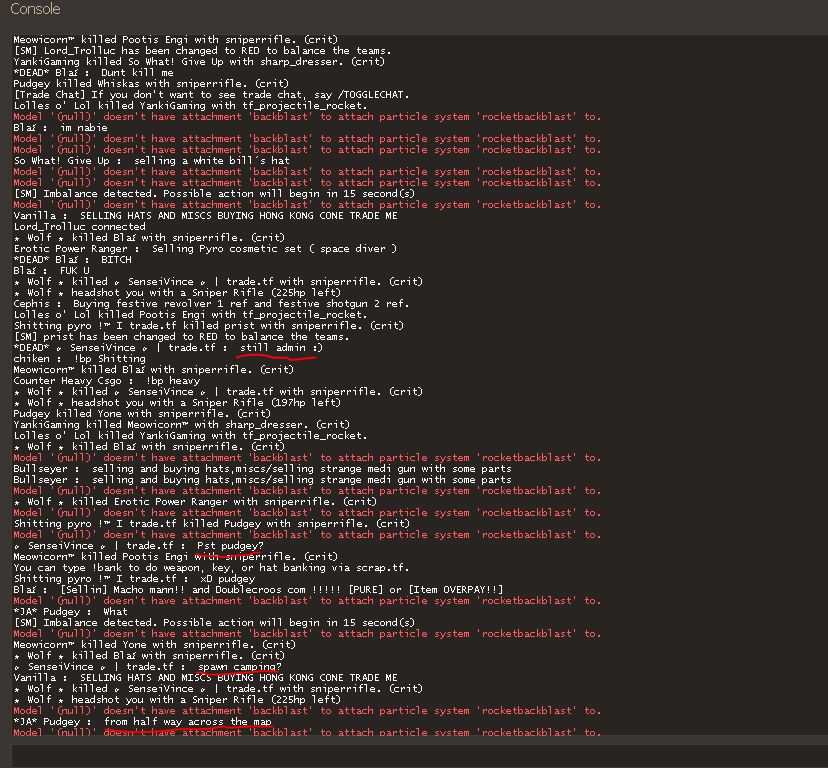
Task: Select the 'spawn camping?' chat message
Action: (x=147, y=667)
